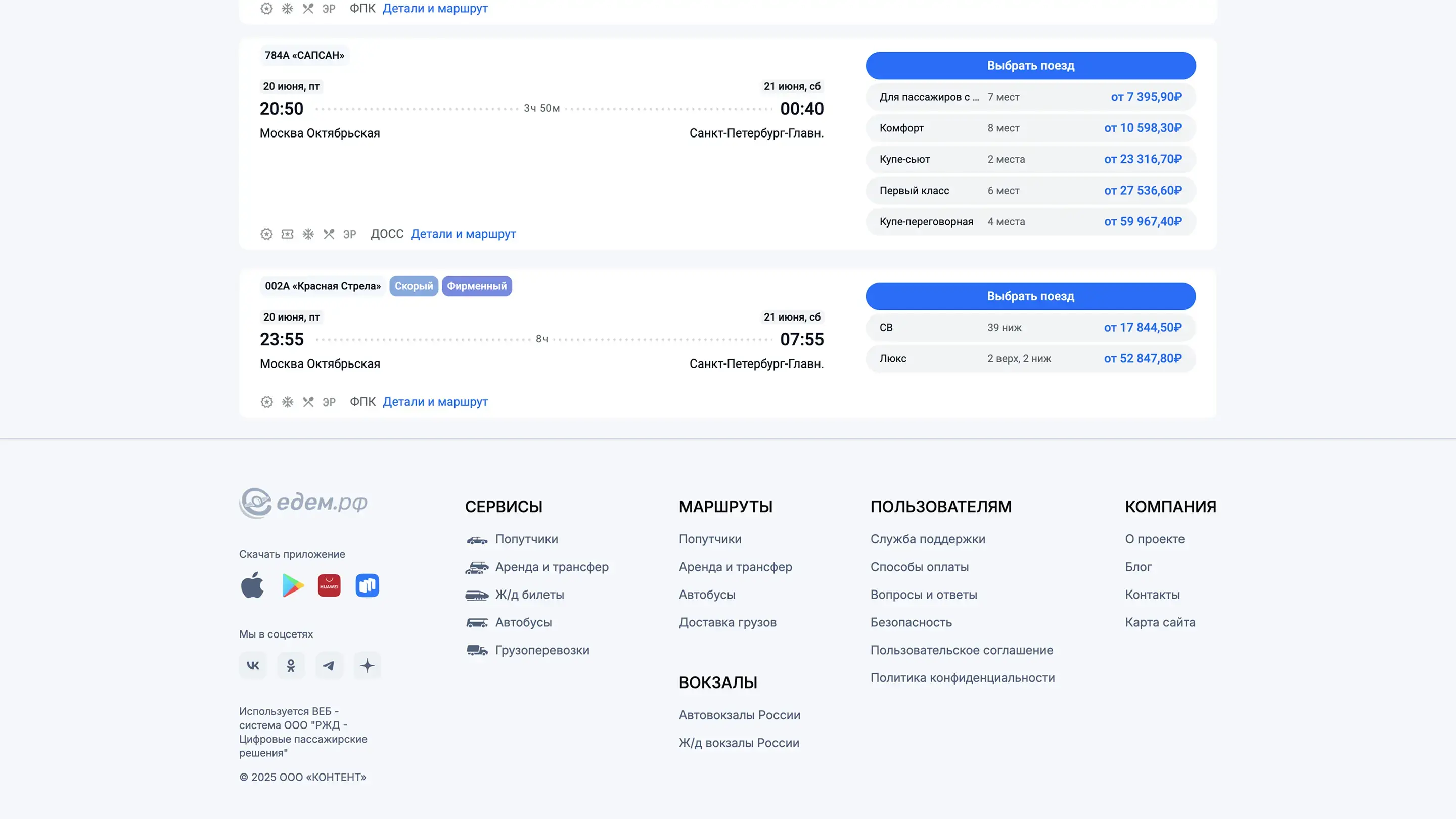
Task: Click the blue RuStore app icon
Action: [x=368, y=585]
